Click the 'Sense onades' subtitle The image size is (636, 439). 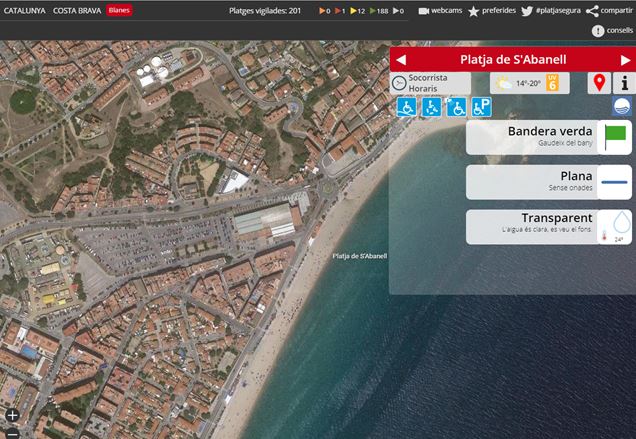pyautogui.click(x=570, y=188)
